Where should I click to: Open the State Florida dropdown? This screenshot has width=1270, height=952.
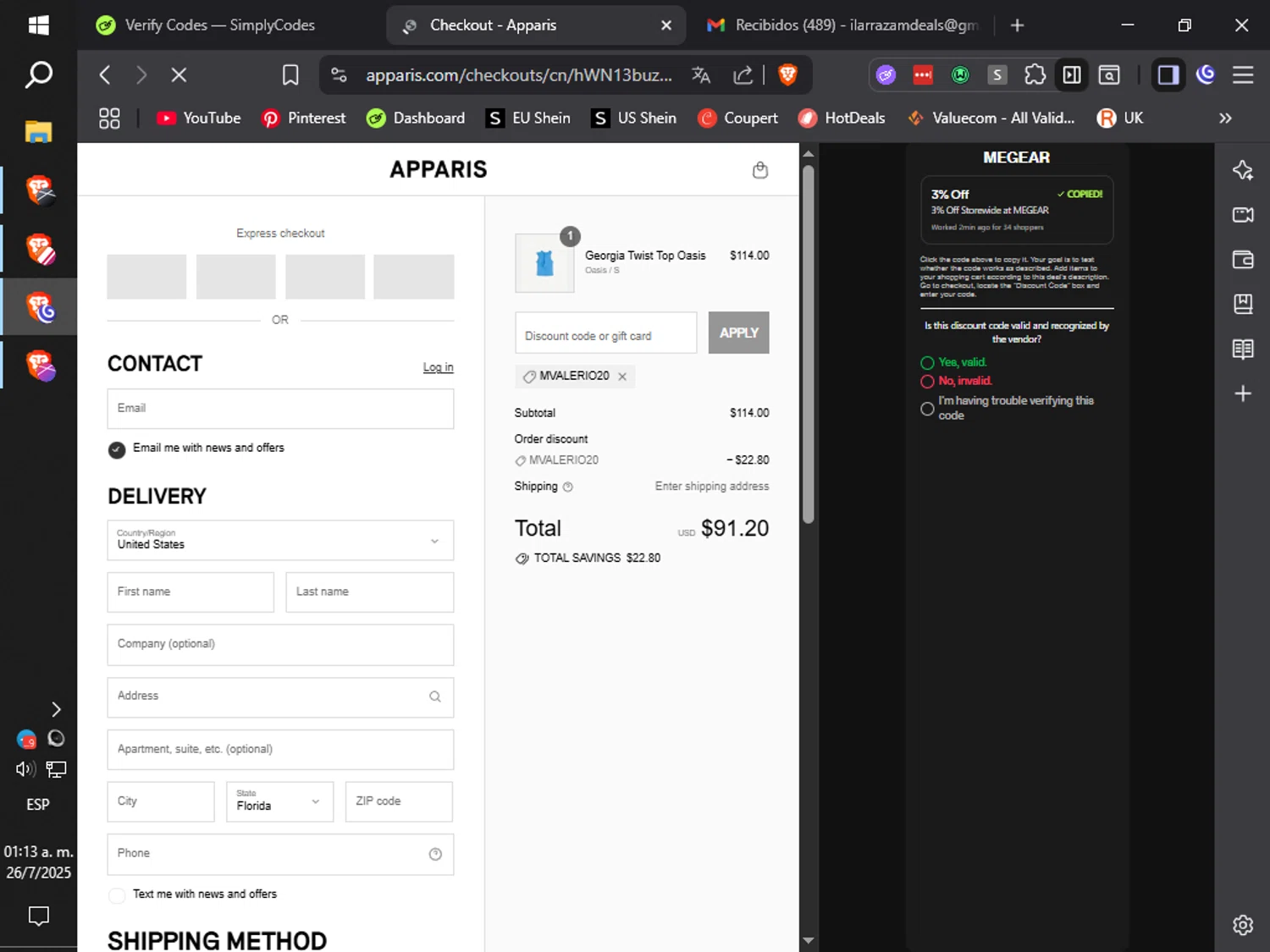coord(279,801)
